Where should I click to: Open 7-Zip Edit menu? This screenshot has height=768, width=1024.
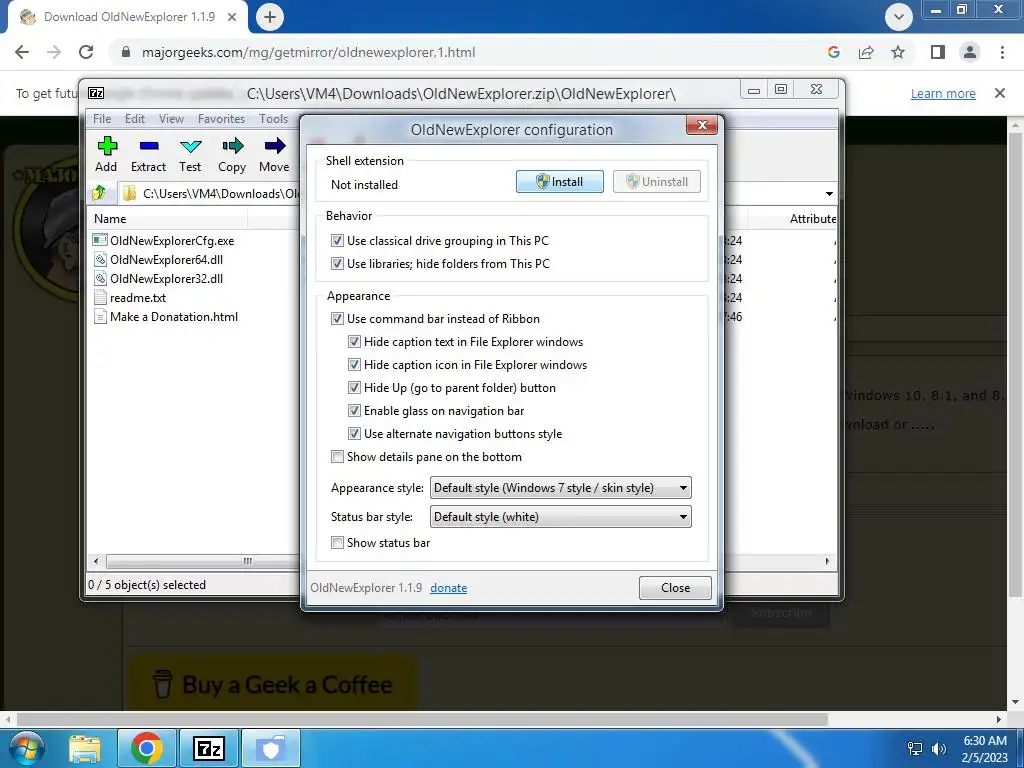click(x=135, y=119)
